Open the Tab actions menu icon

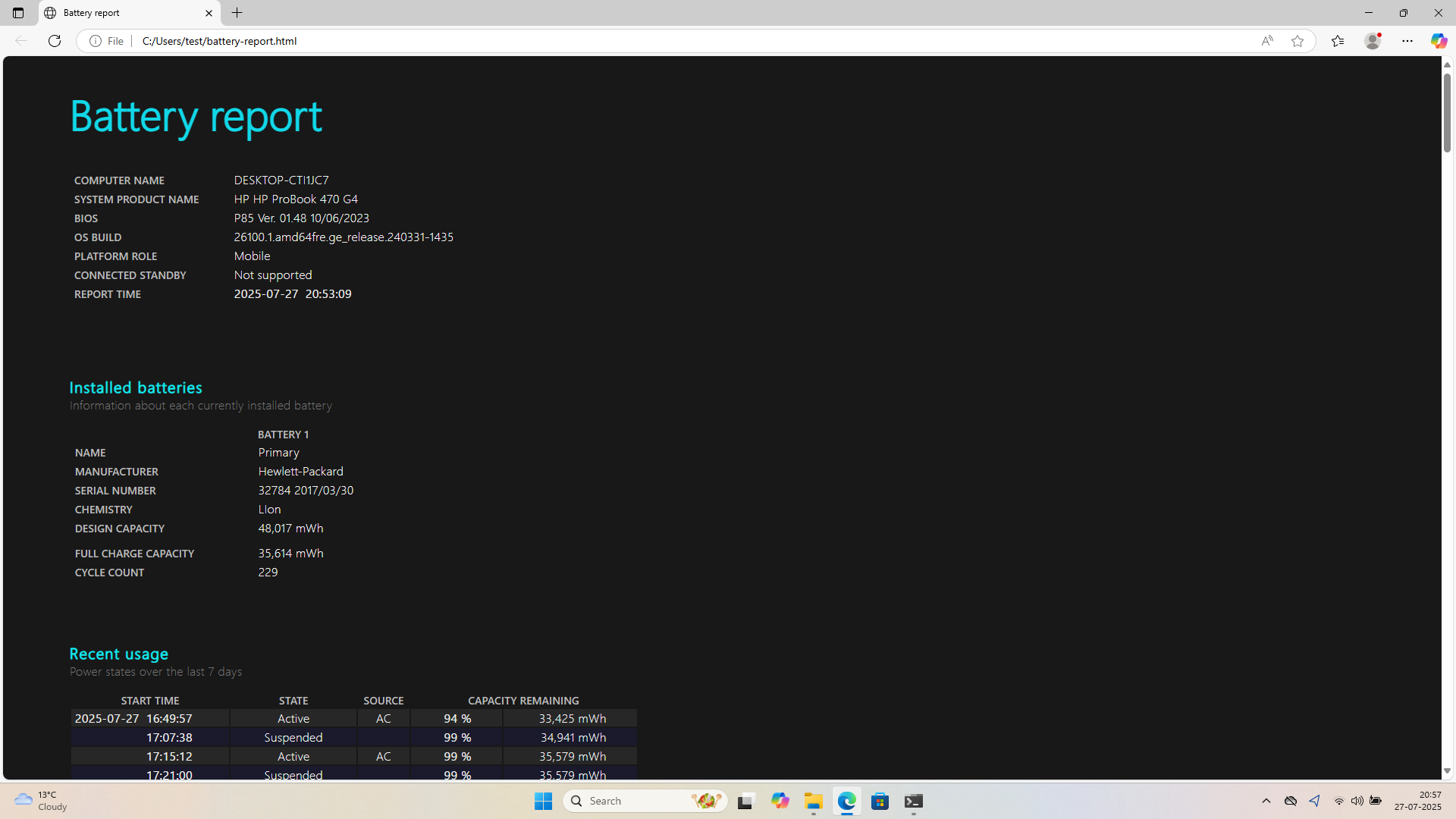click(x=18, y=13)
